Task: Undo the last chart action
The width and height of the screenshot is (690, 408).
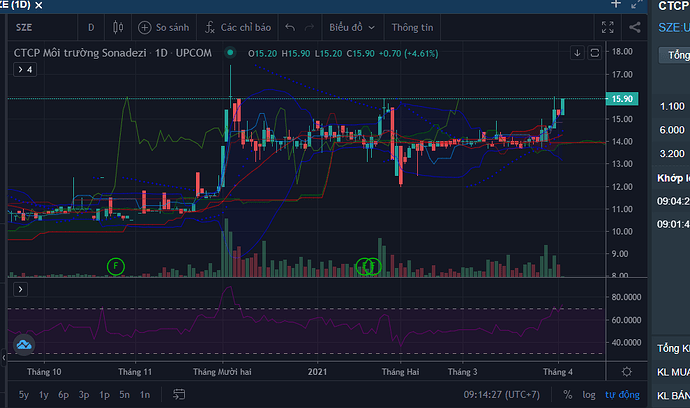Action: (x=290, y=27)
